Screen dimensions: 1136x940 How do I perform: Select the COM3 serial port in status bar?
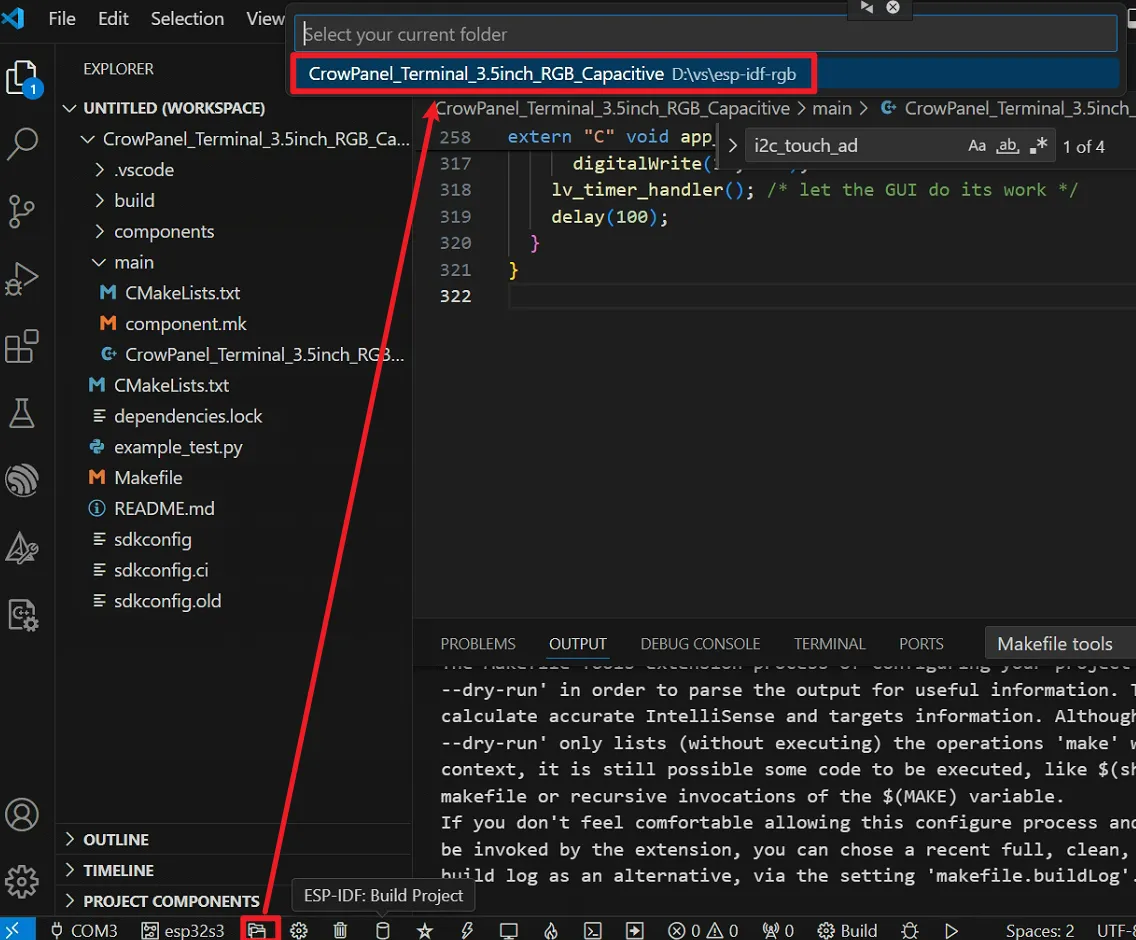pos(84,930)
